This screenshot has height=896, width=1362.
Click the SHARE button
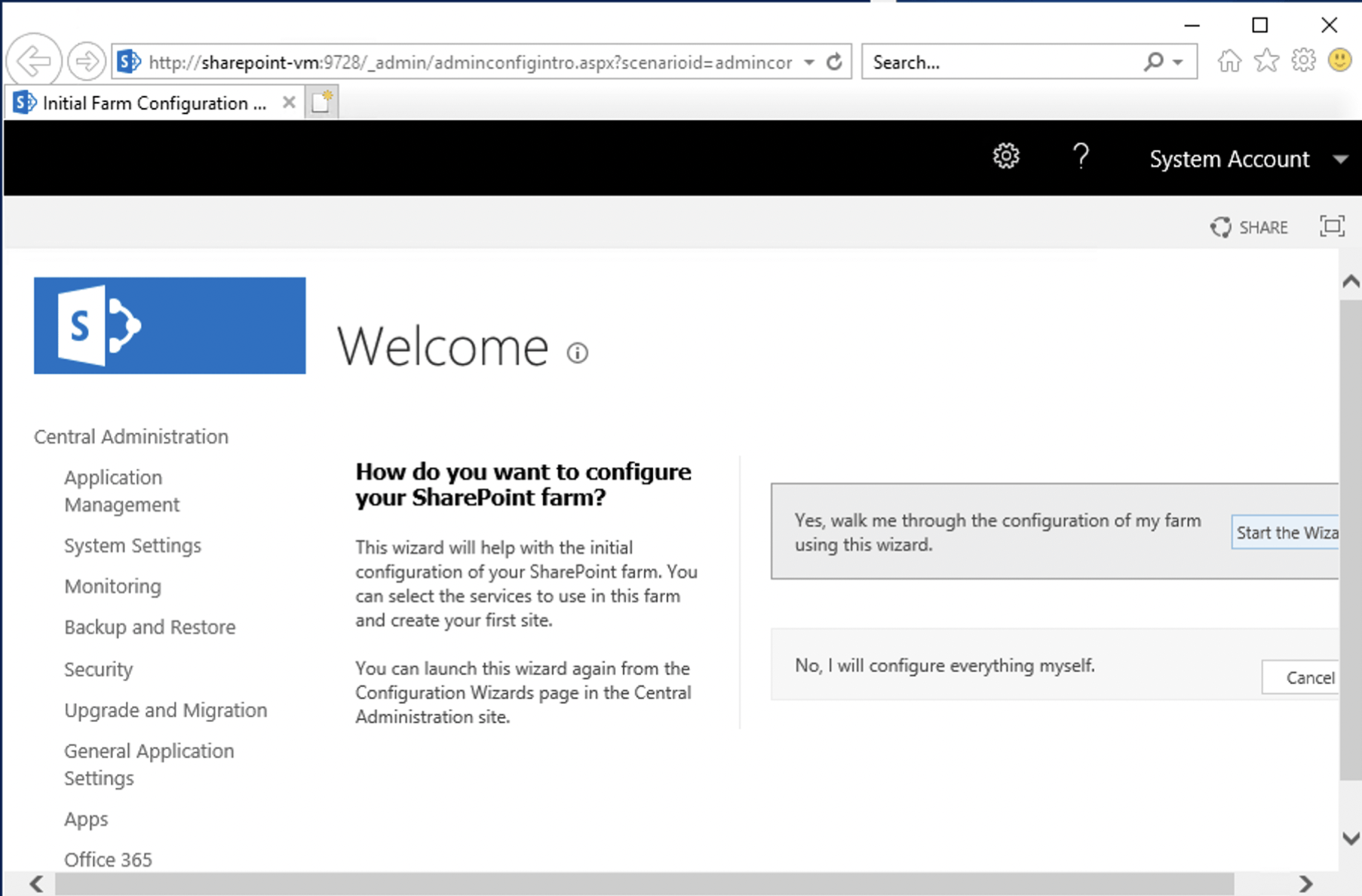tap(1250, 227)
